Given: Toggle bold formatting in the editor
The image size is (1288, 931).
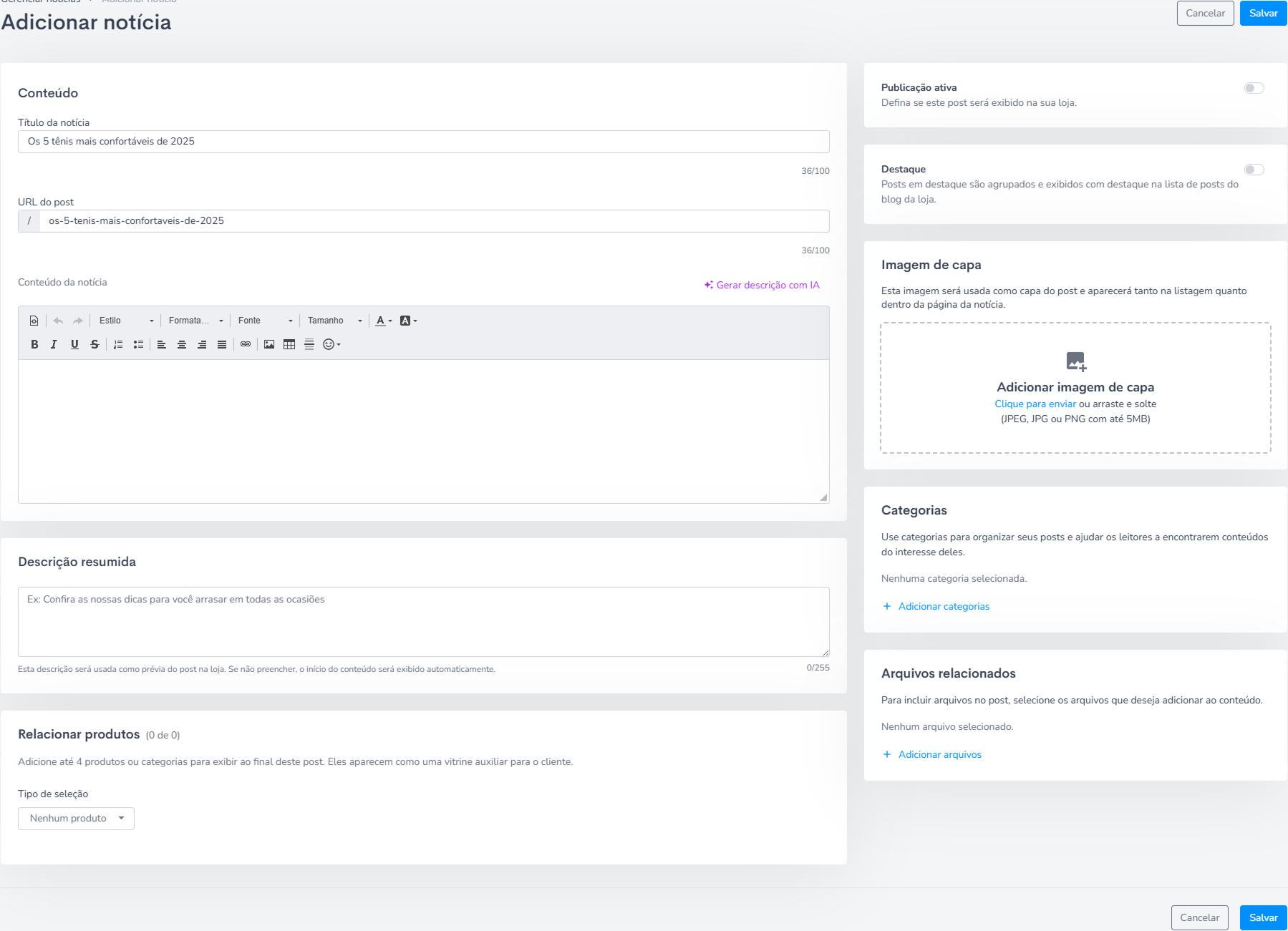Looking at the screenshot, I should [34, 344].
